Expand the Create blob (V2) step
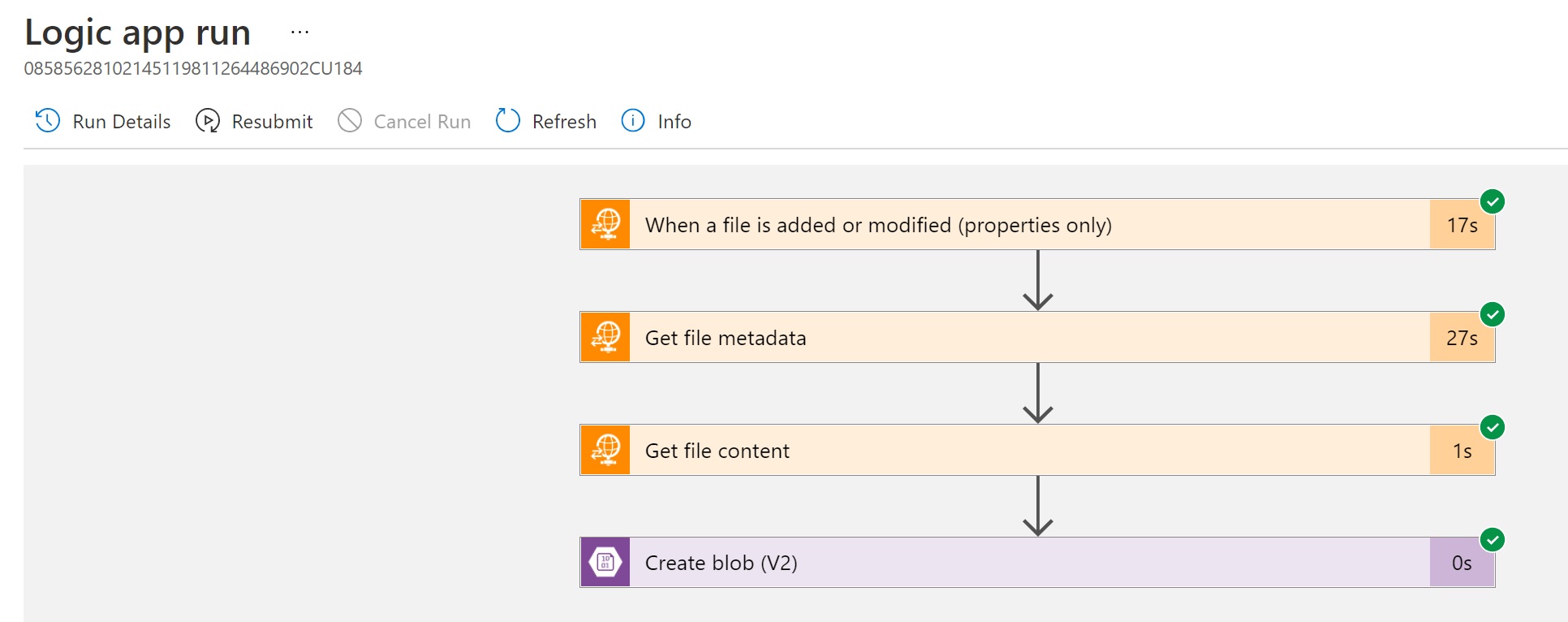Viewport: 1568px width, 622px height. 721,563
